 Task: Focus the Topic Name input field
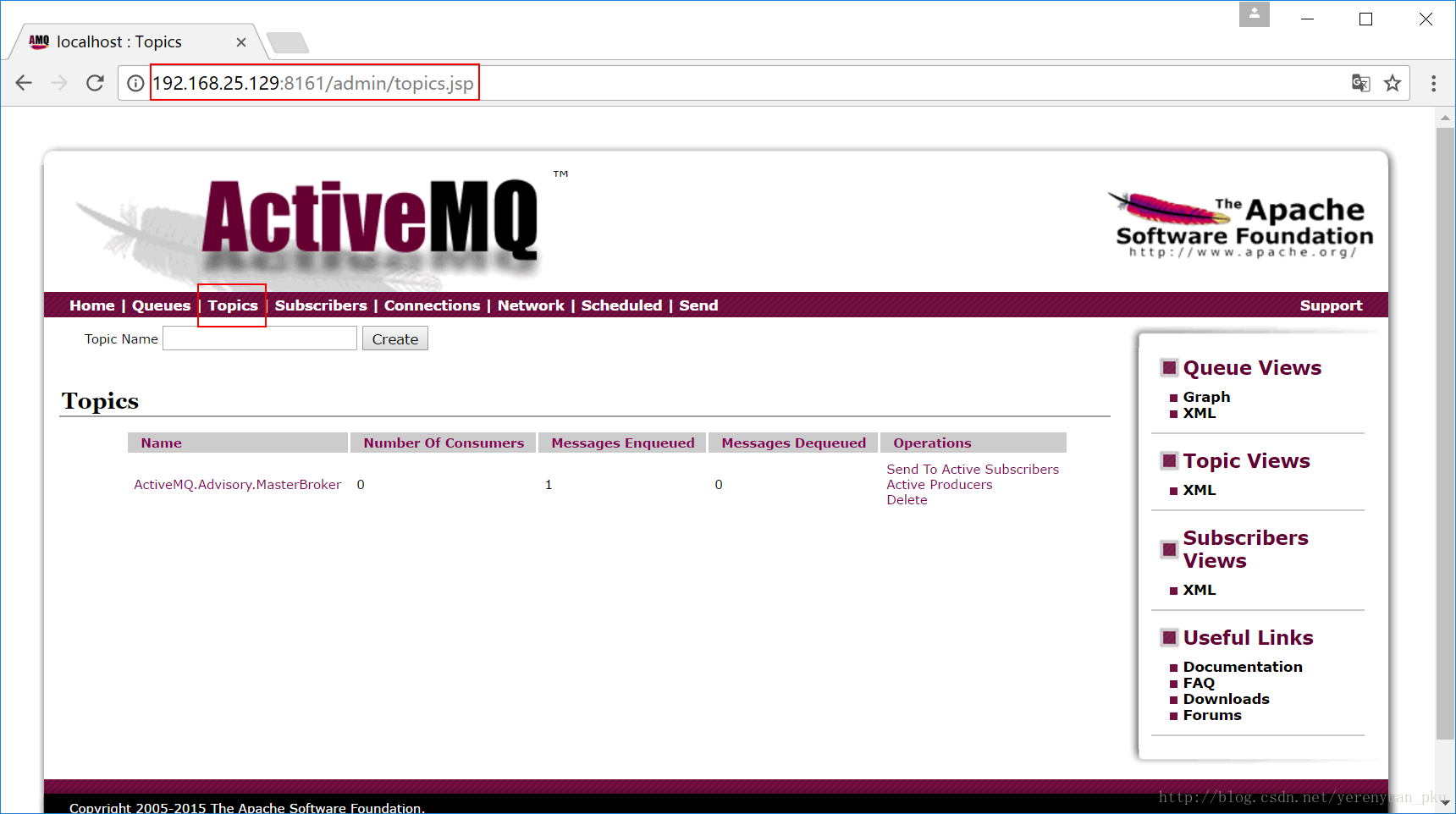(260, 338)
